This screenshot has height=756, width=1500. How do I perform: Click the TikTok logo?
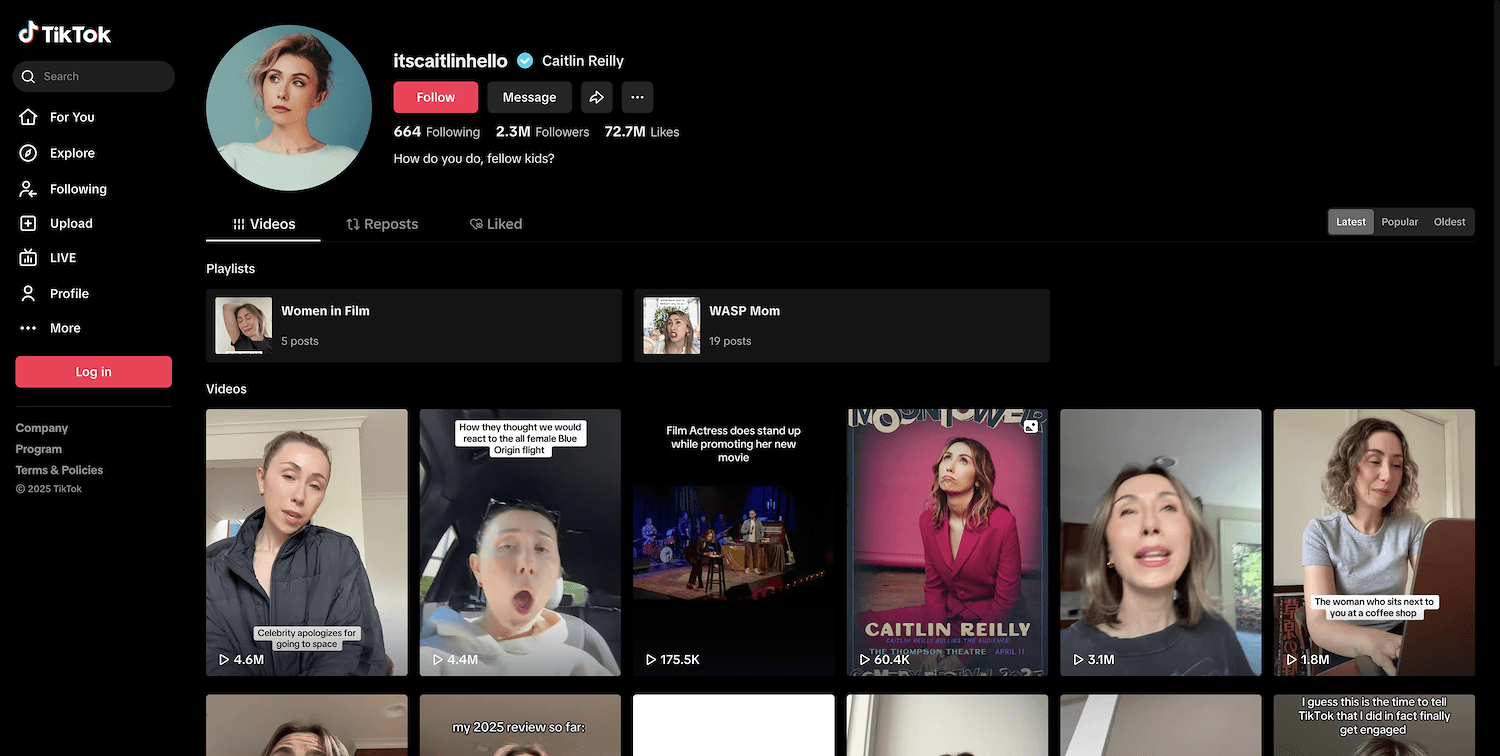[65, 33]
